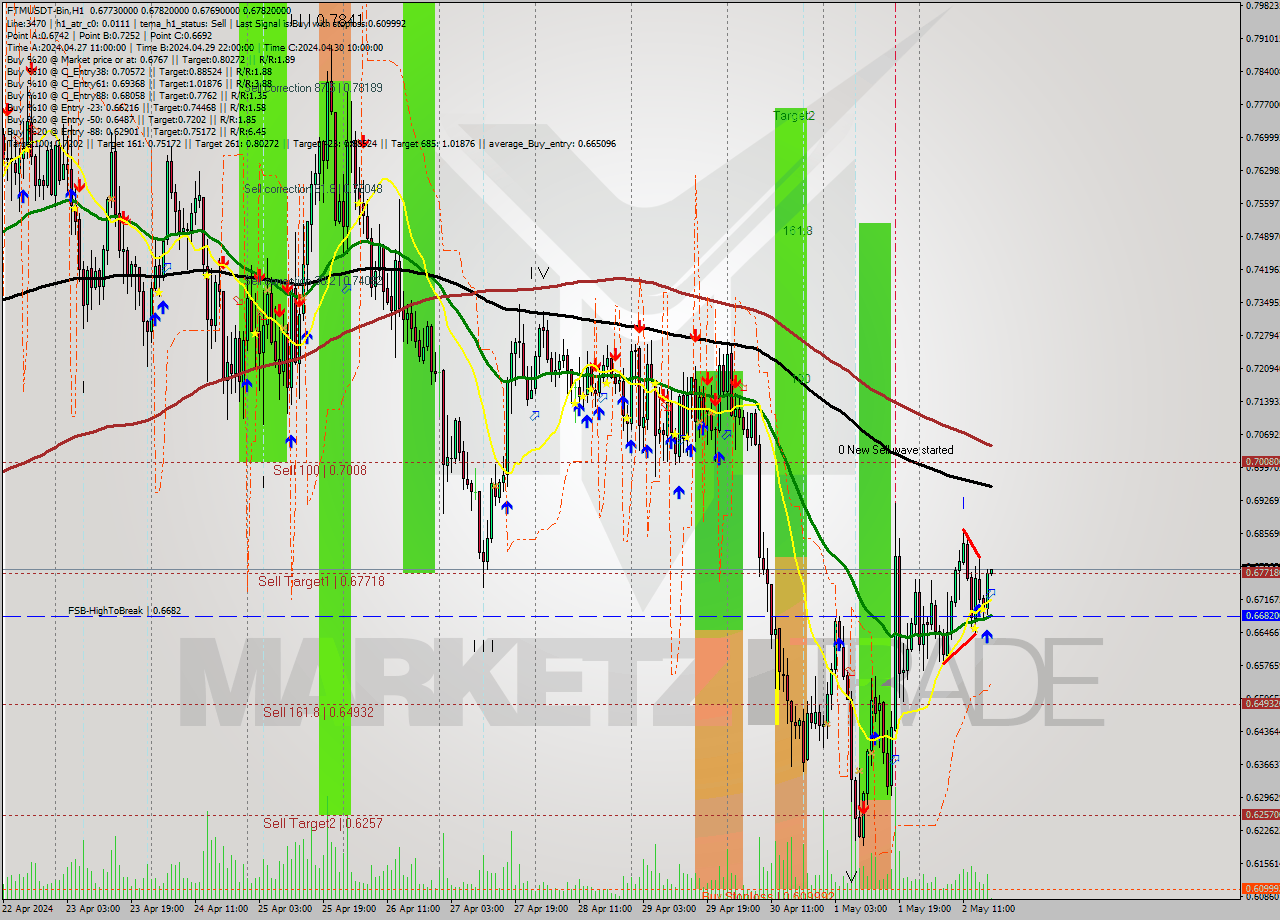The width and height of the screenshot is (1280, 920).
Task: Click the 0.76298 price axis value
Action: 1262,171
